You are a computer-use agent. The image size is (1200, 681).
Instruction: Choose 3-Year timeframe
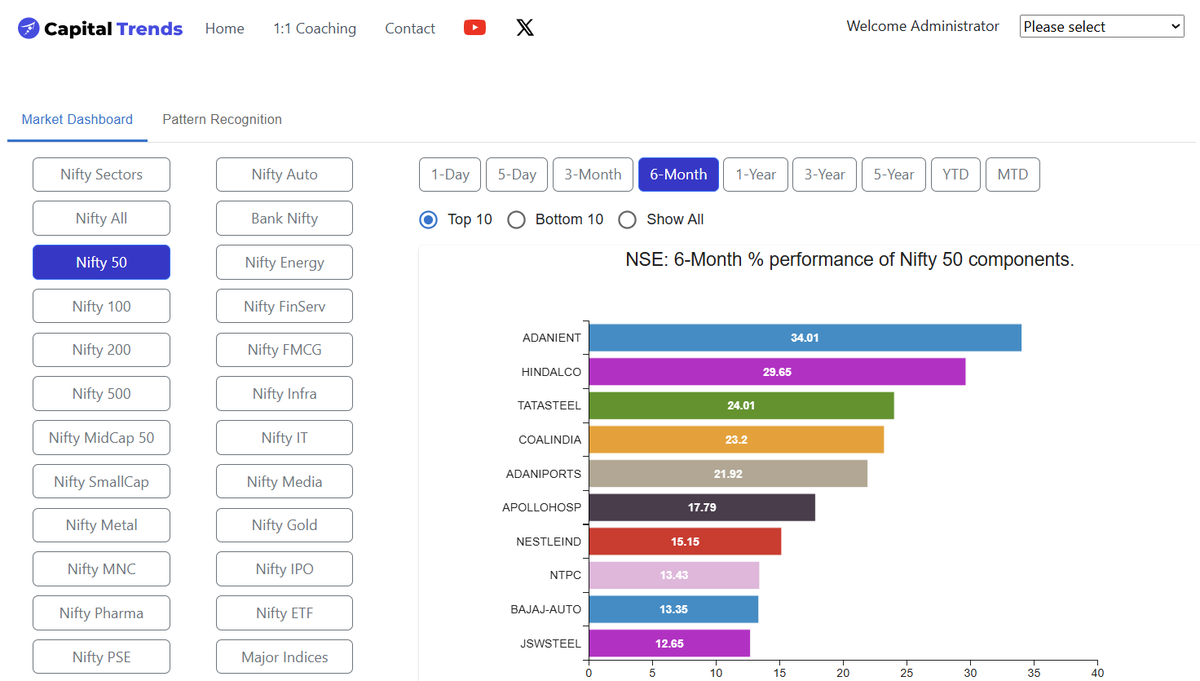coord(825,174)
